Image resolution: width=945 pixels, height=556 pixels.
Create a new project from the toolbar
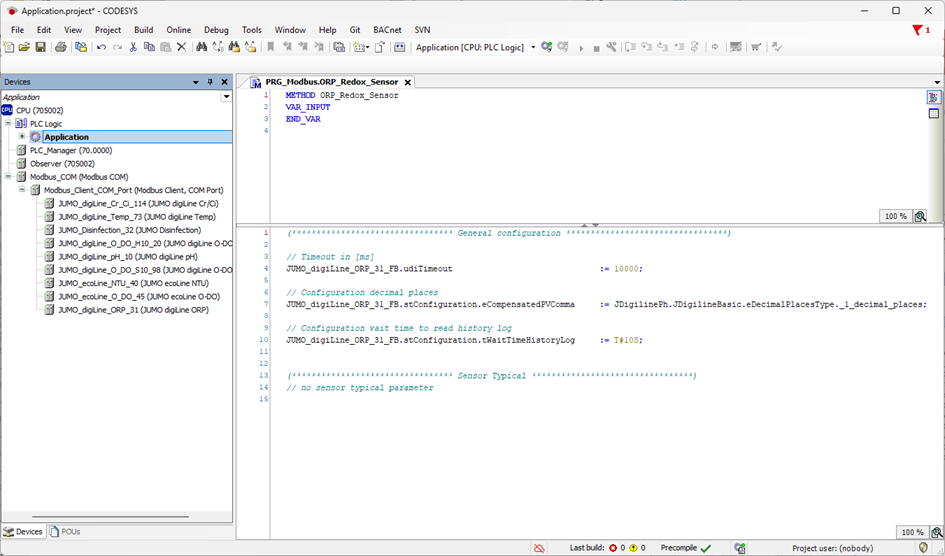pyautogui.click(x=8, y=47)
